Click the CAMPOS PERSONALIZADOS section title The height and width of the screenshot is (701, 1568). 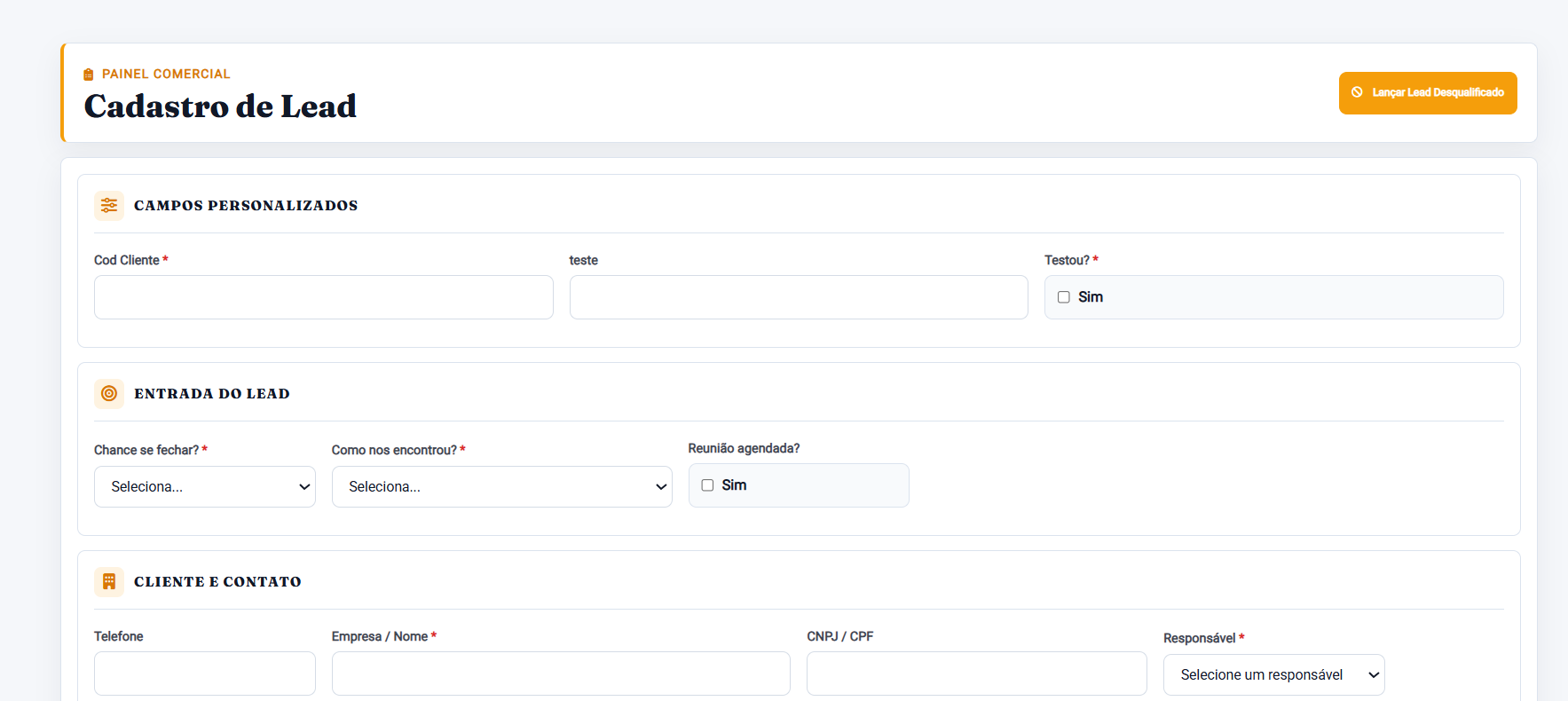click(246, 206)
